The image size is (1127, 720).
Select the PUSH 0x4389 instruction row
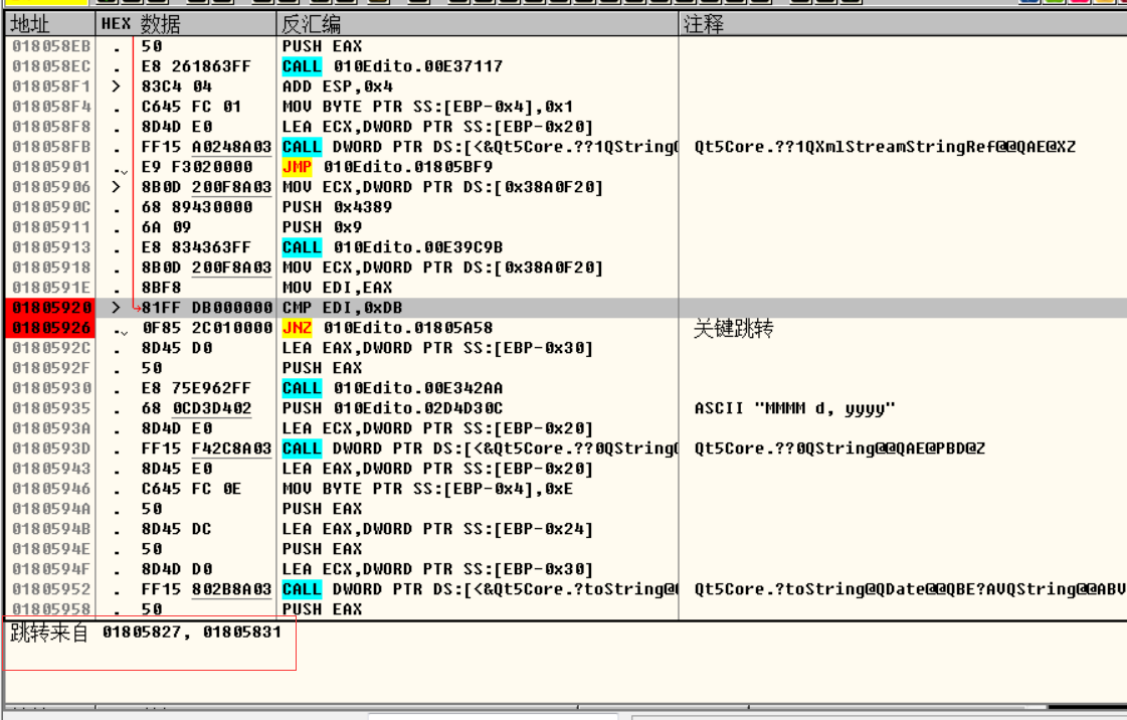[x=337, y=207]
